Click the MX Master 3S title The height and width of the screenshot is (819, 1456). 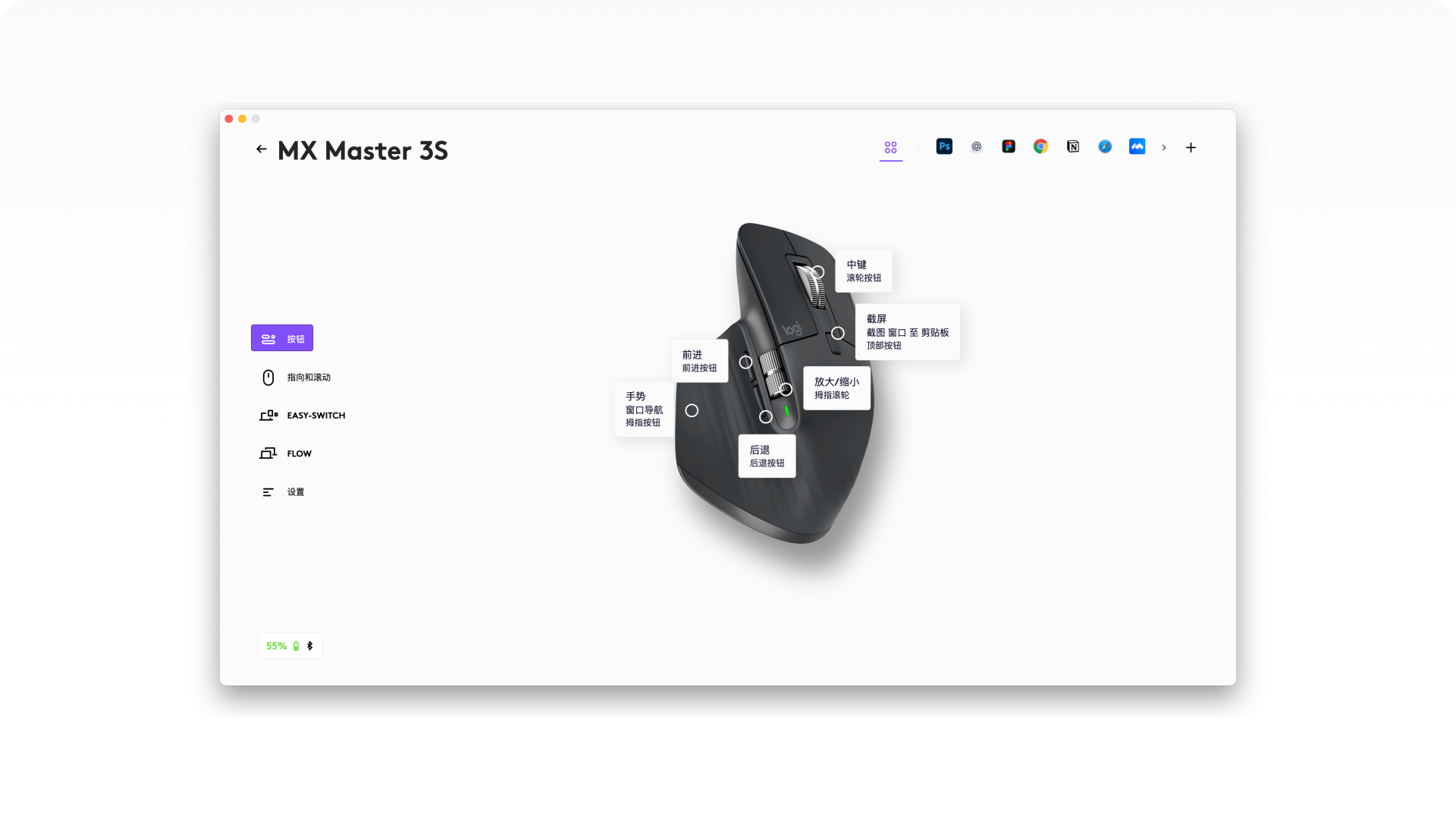362,150
